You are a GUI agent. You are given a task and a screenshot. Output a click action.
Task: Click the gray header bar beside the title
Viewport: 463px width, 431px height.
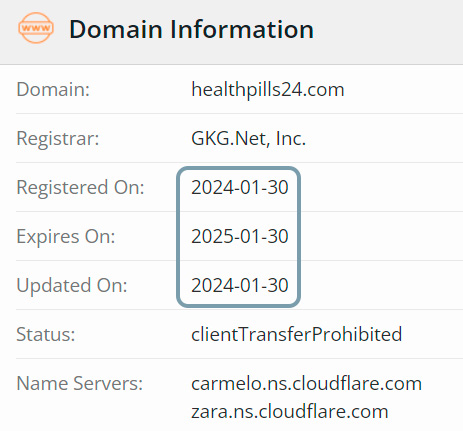[387, 32]
